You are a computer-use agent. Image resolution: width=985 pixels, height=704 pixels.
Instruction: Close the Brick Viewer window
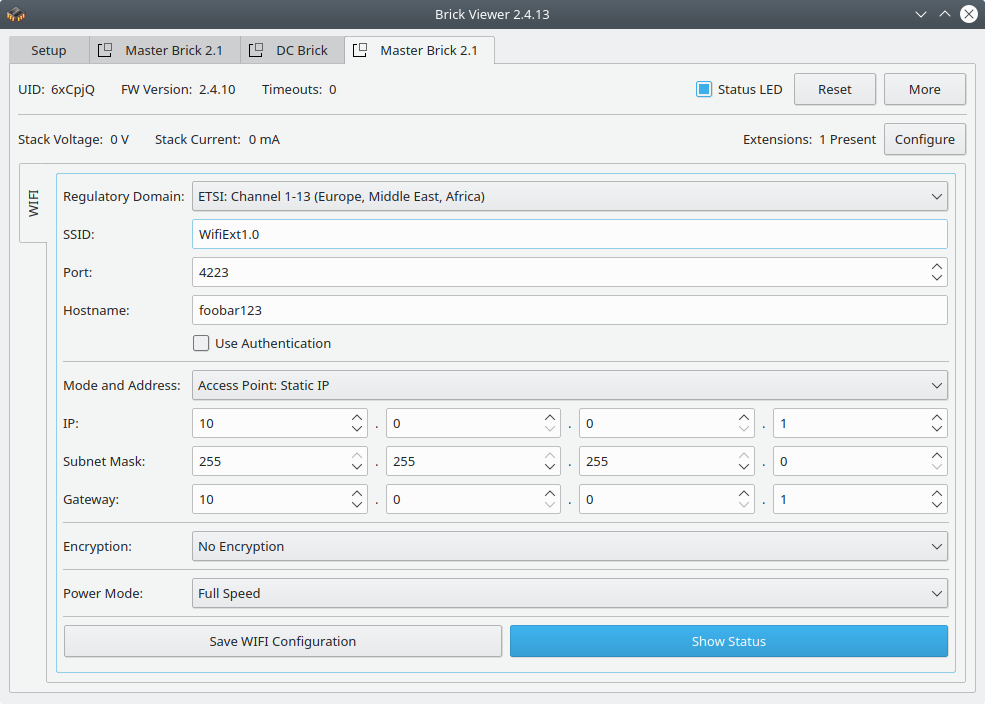[969, 14]
